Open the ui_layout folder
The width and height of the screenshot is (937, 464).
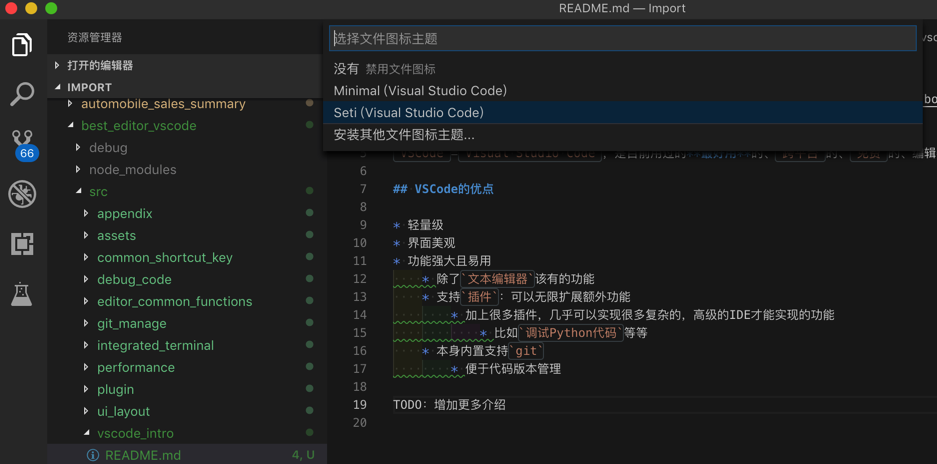coord(124,411)
